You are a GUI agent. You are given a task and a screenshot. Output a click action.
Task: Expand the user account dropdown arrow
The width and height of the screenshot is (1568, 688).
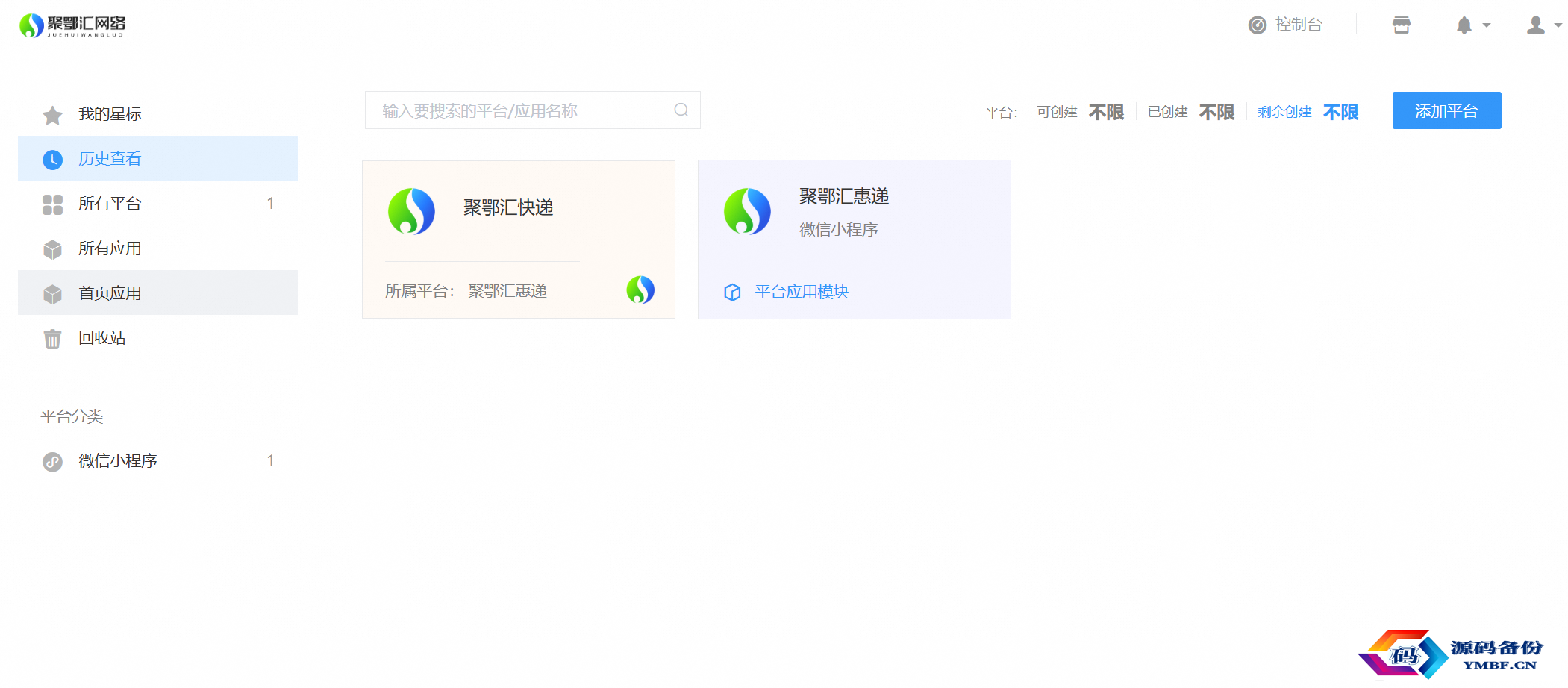coord(1558,25)
